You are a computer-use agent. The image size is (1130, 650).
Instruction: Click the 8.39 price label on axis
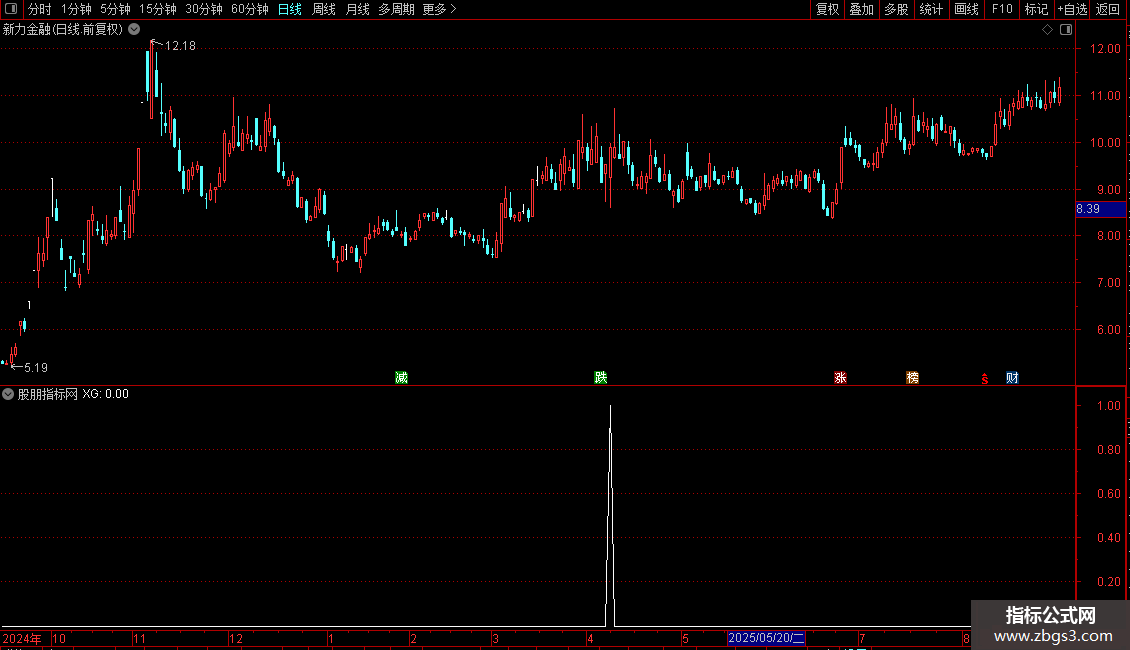pos(1100,209)
